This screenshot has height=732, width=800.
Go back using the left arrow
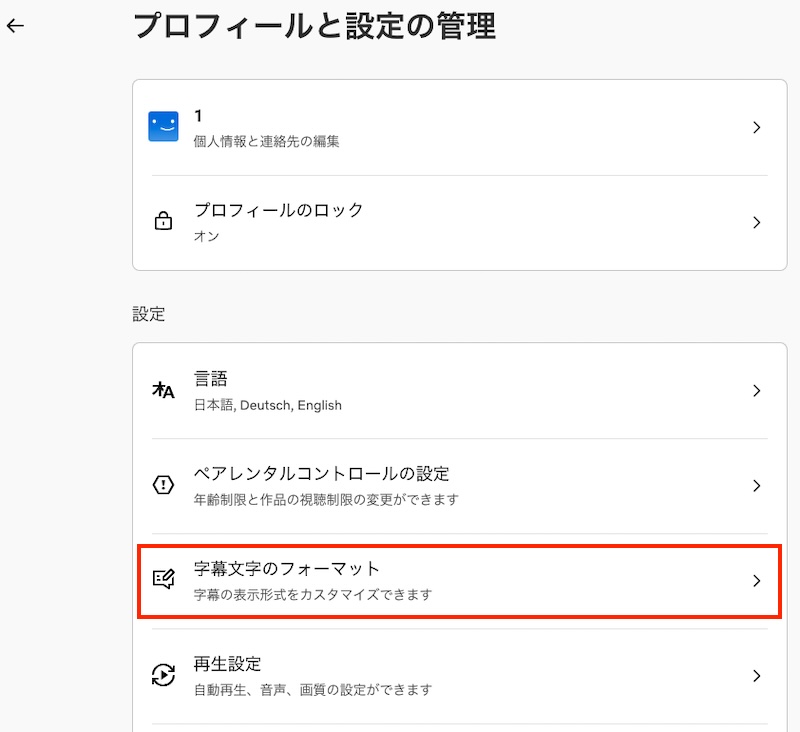point(15,26)
